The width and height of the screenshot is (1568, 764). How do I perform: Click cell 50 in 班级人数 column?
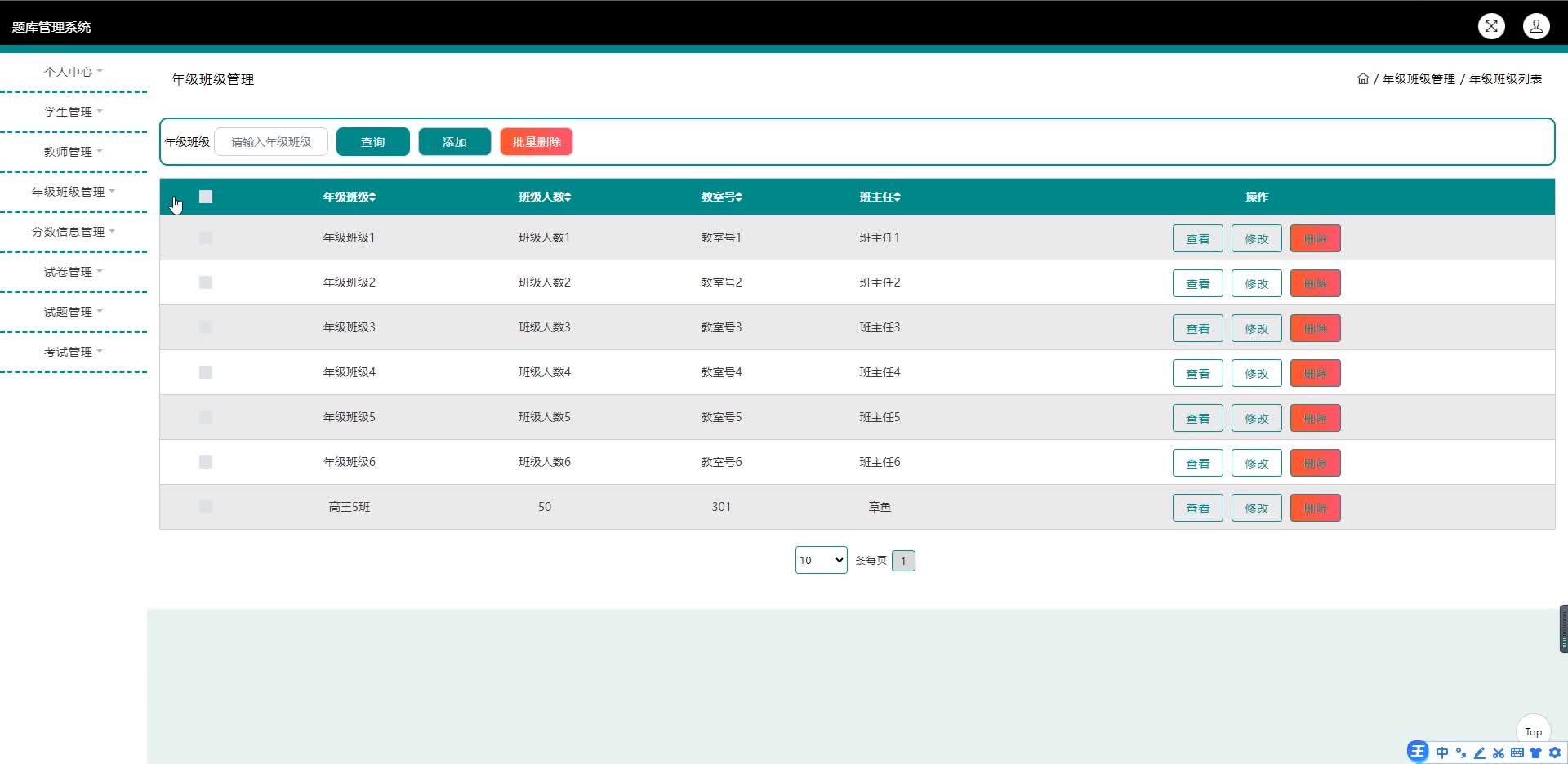pos(545,507)
